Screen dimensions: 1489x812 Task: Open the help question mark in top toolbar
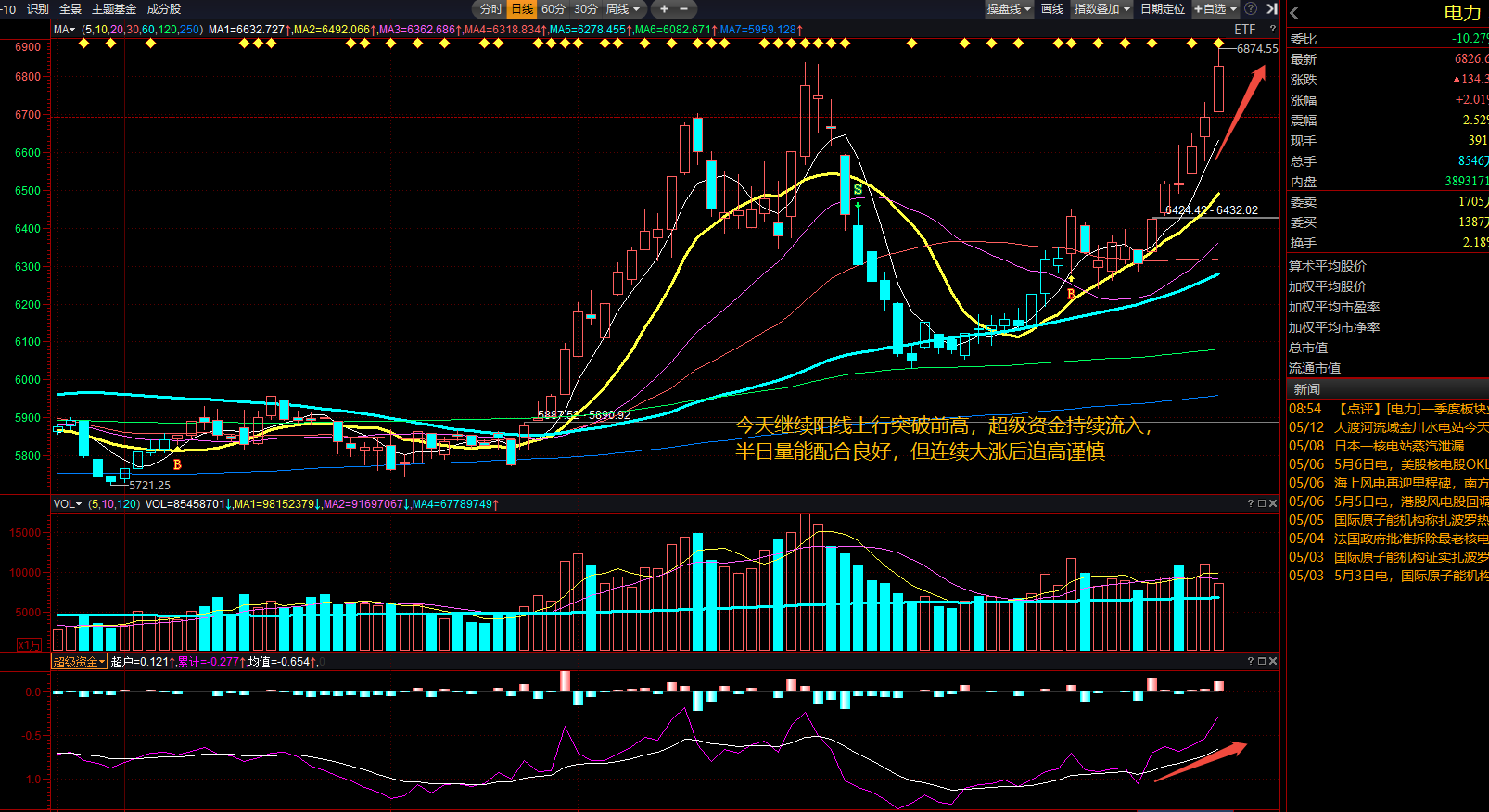coord(1251,9)
